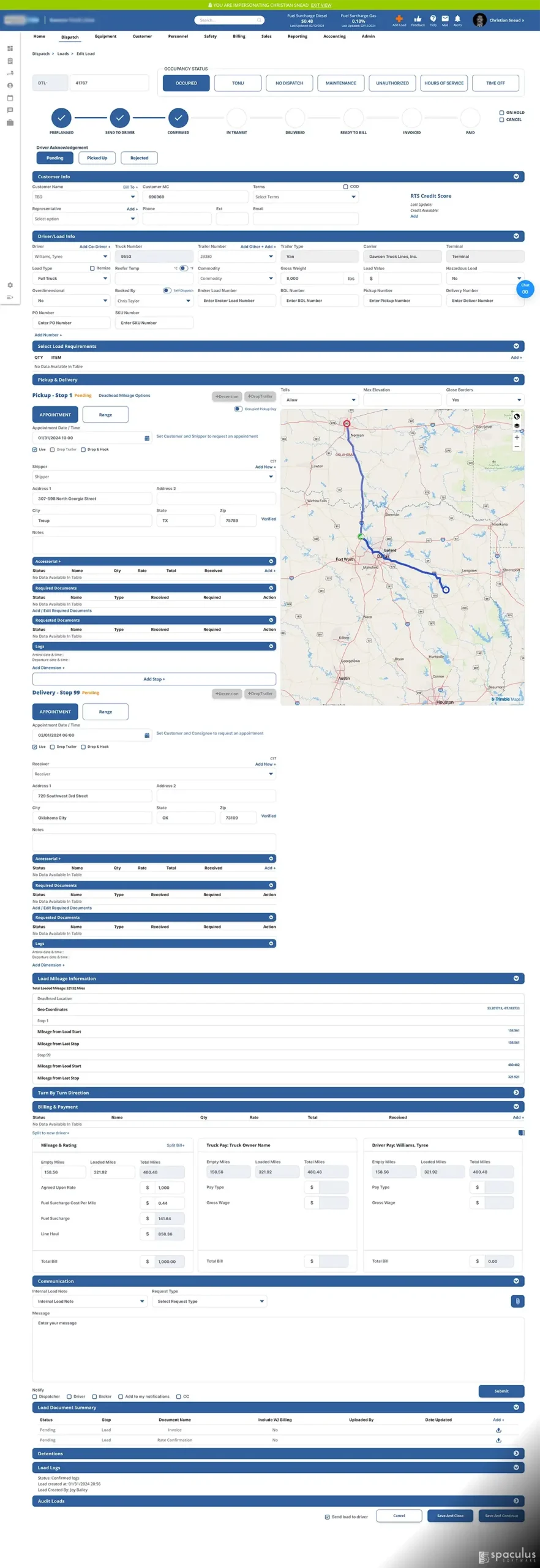540x1568 pixels.
Task: Click the chat bubble icon in sidebar
Action: click(x=10, y=110)
